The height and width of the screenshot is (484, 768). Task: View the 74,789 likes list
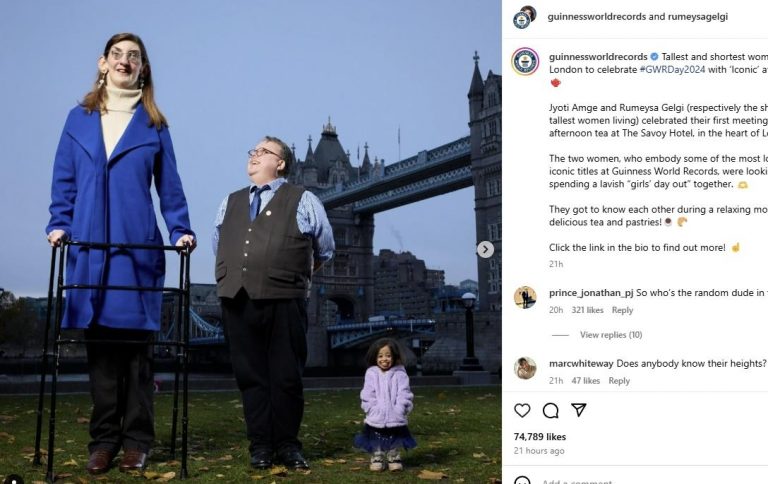tap(540, 437)
